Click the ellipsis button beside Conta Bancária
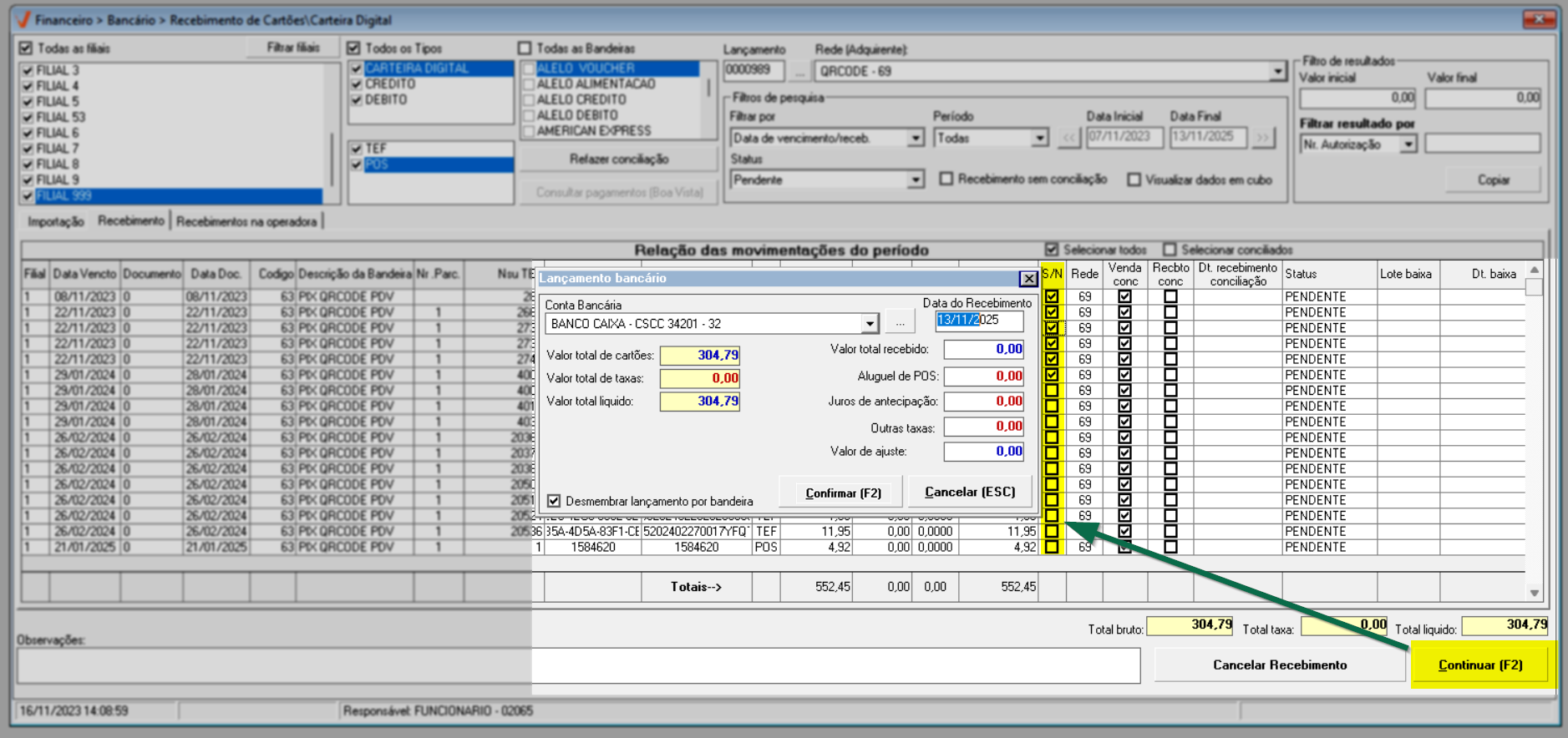 [x=900, y=323]
